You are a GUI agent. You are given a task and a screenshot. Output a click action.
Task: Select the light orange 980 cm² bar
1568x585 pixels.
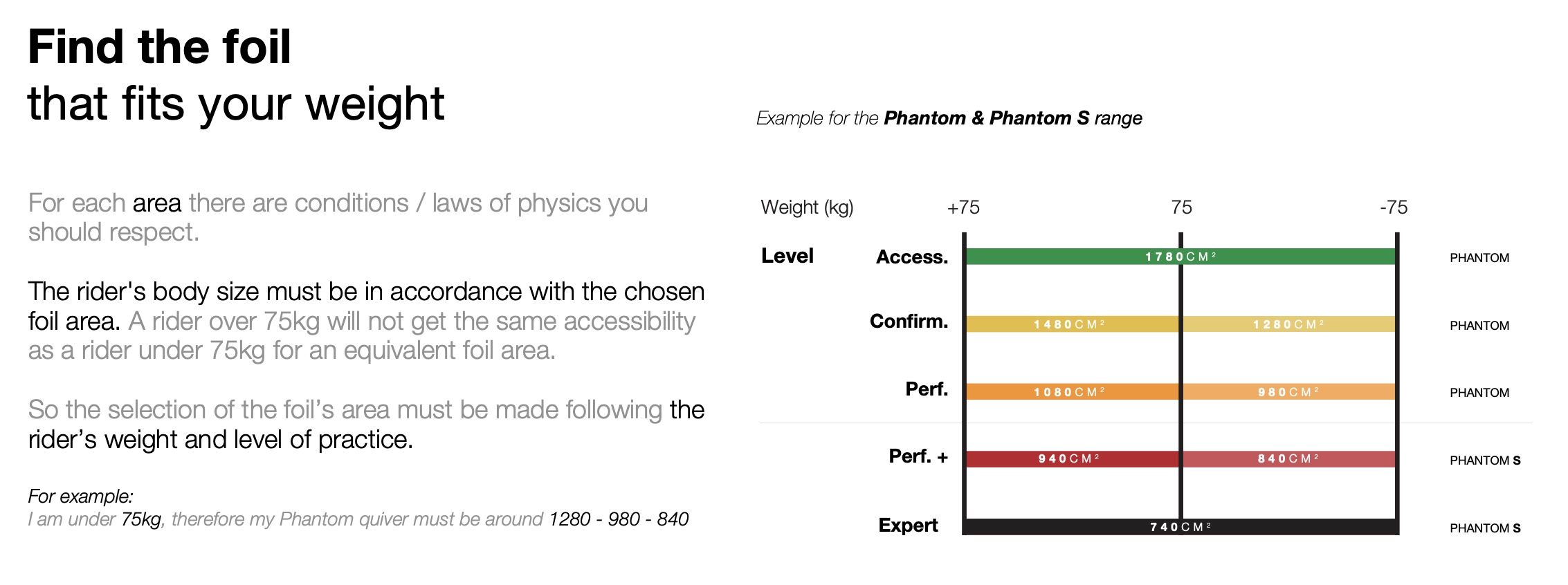pos(1288,392)
